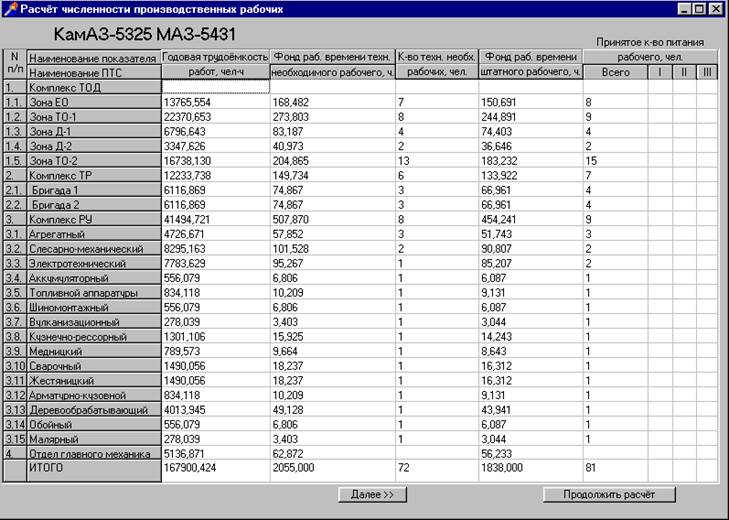
Task: Maximize the Расчёт численности window
Action: pos(699,9)
